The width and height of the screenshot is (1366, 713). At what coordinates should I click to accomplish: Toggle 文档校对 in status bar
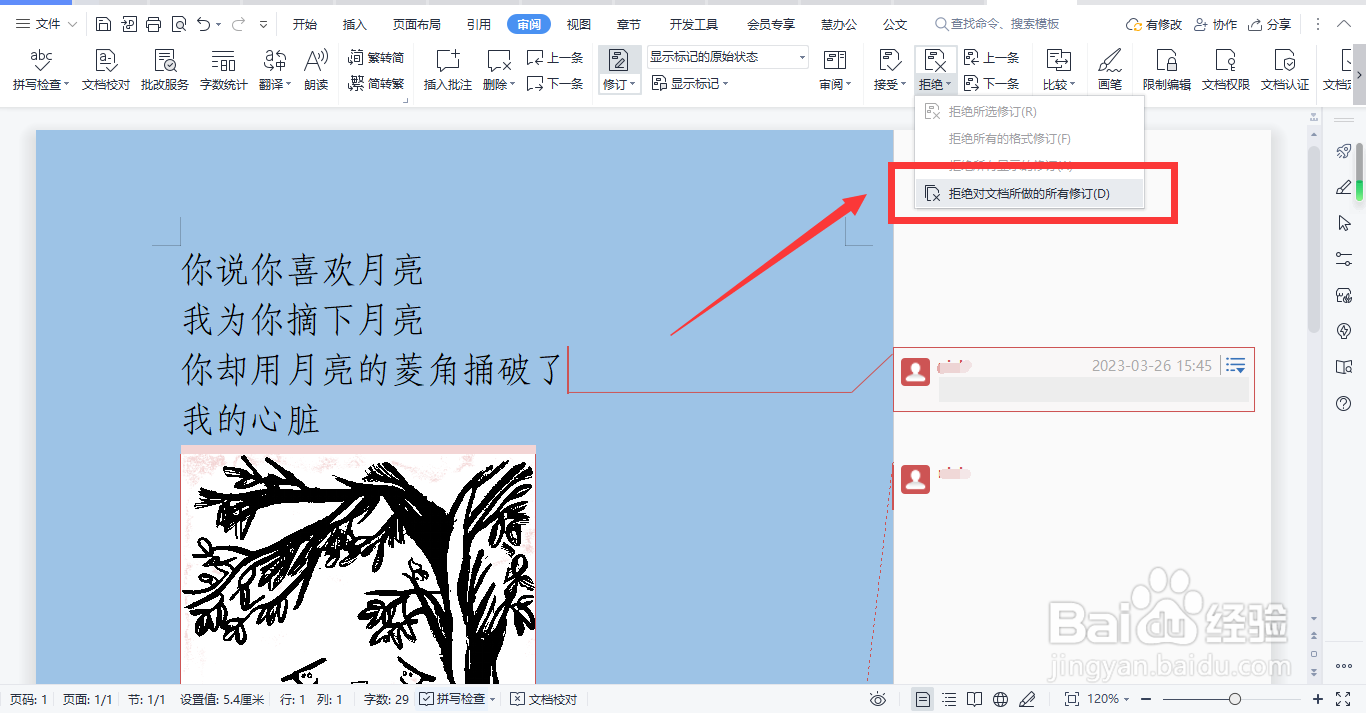[x=544, y=699]
